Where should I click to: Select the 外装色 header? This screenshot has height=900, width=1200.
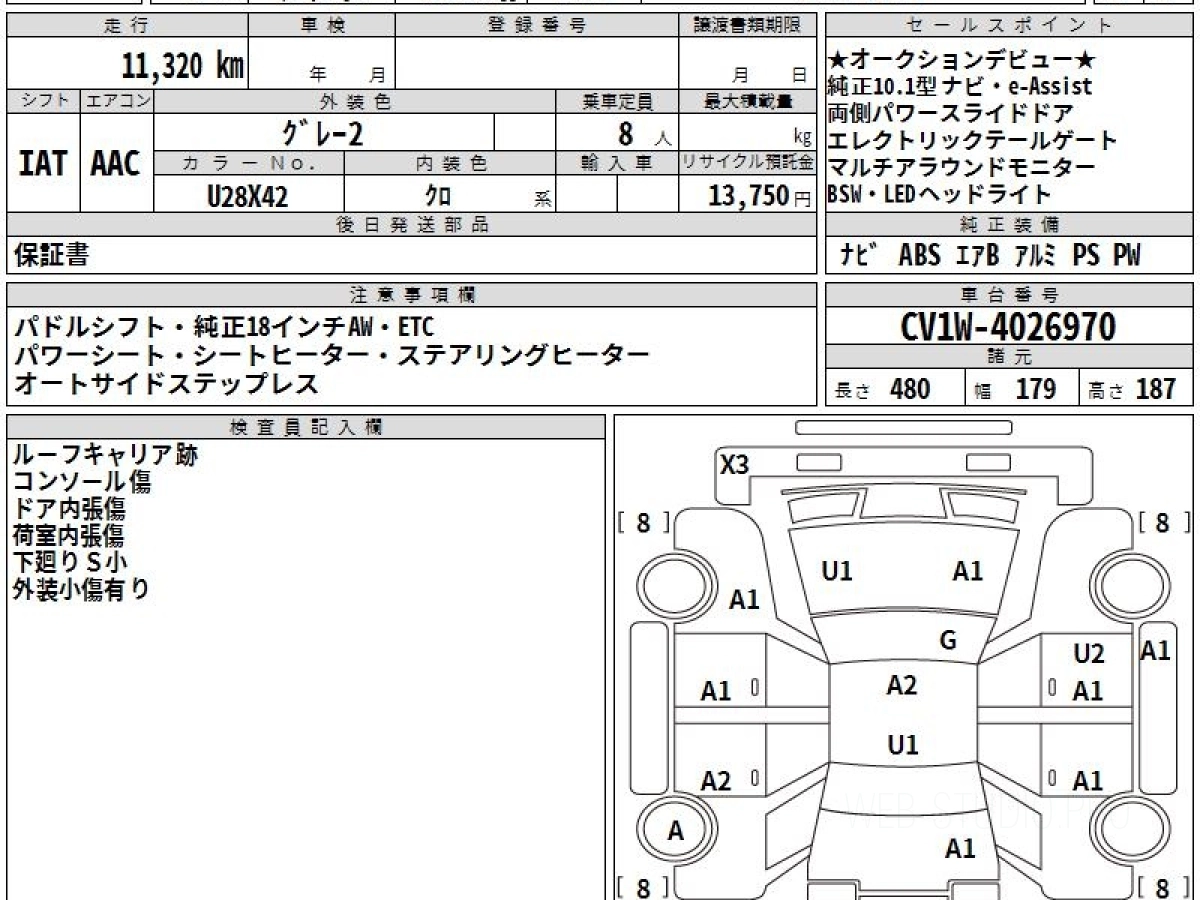pyautogui.click(x=355, y=101)
